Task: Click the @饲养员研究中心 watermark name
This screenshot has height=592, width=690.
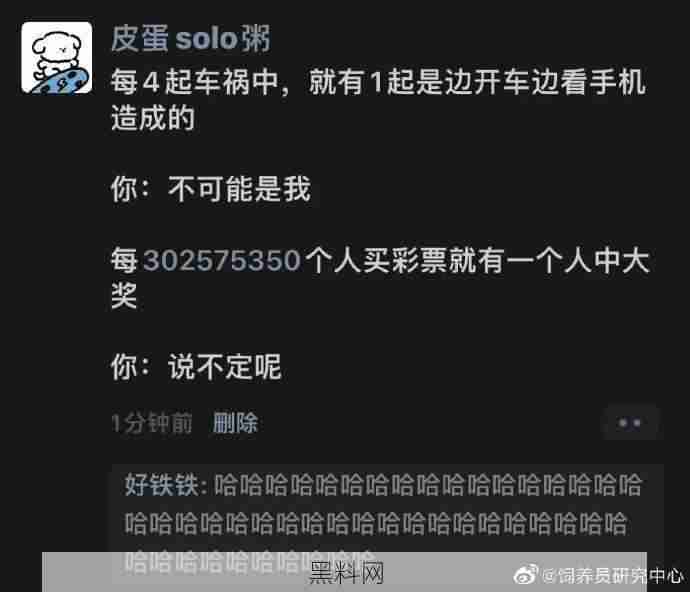Action: click(613, 575)
